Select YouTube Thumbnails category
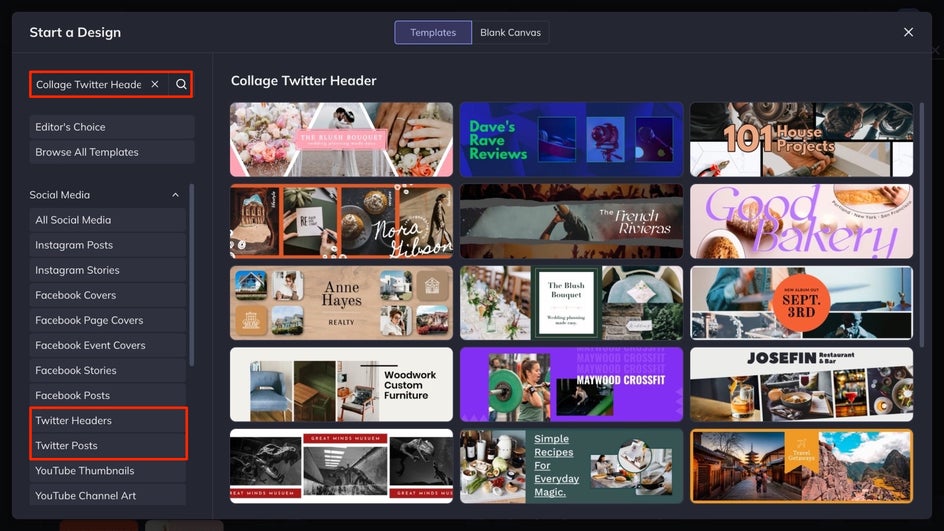The width and height of the screenshot is (944, 531). (x=108, y=471)
